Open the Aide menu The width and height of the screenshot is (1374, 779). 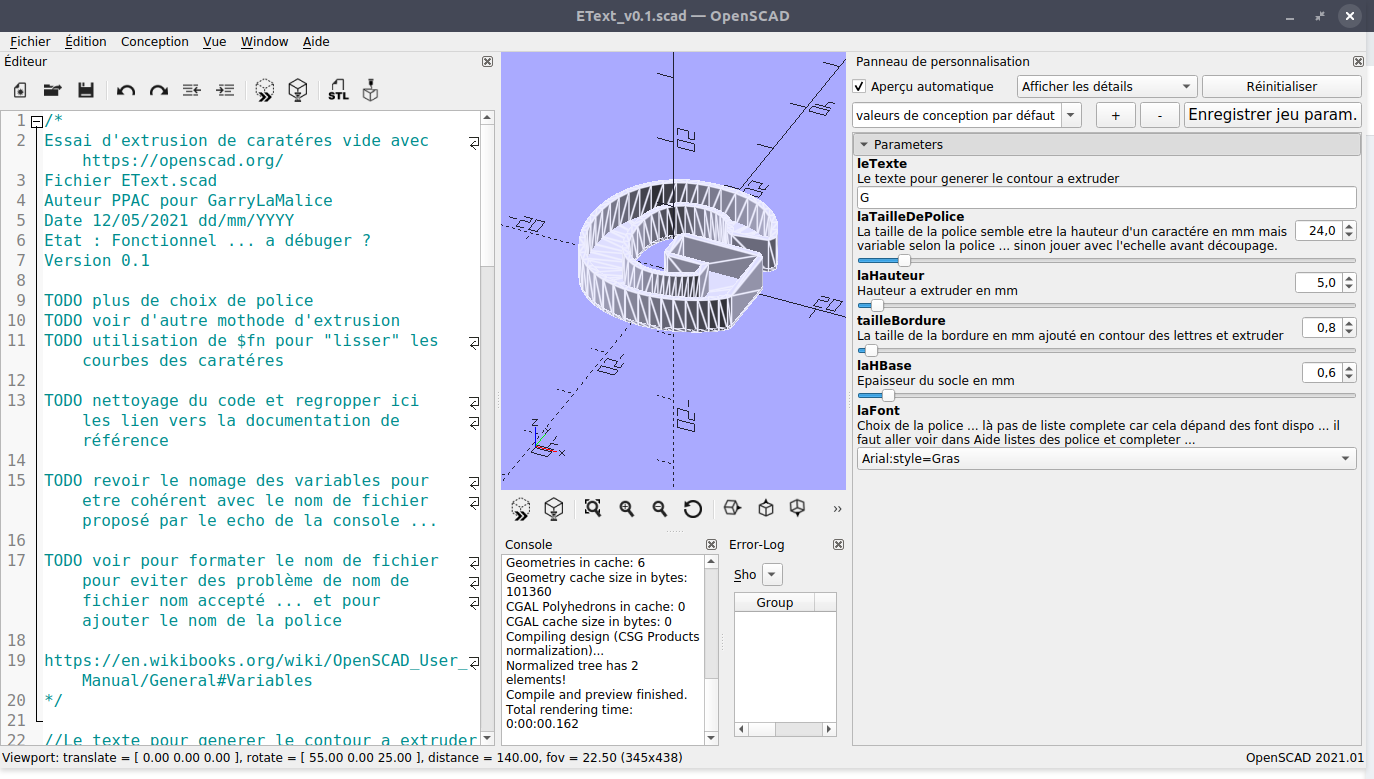click(316, 41)
